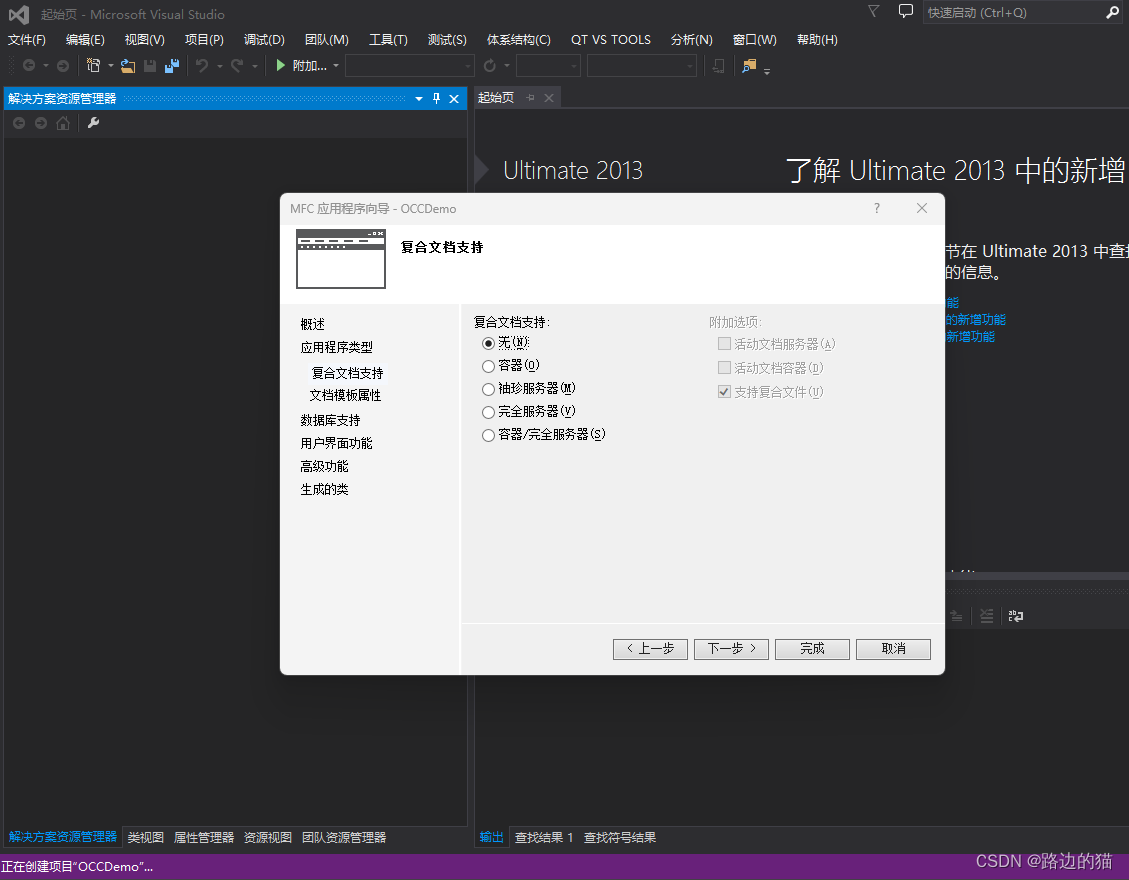Go to 用户界面功能 wizard page

click(x=336, y=443)
